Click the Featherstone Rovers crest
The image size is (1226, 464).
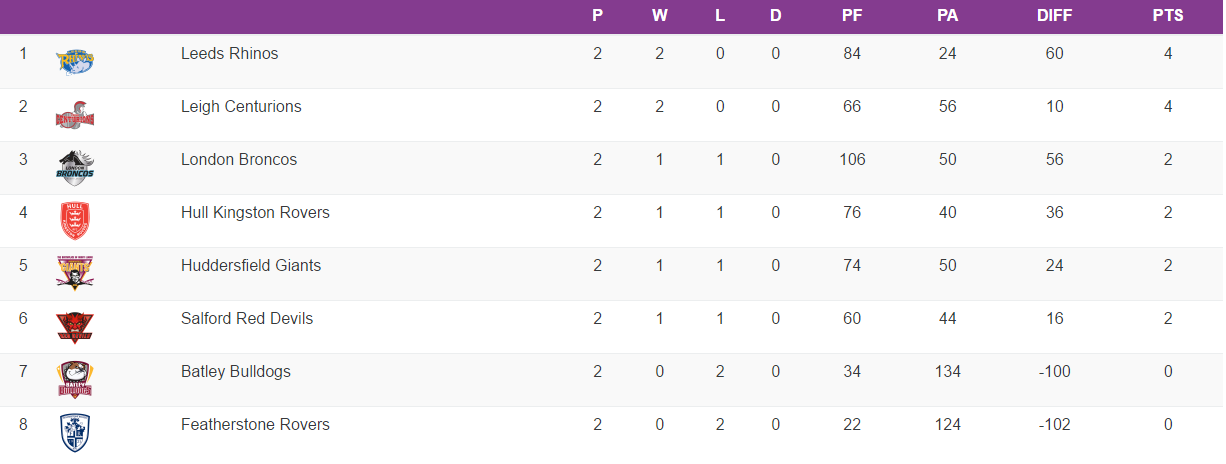click(x=75, y=432)
